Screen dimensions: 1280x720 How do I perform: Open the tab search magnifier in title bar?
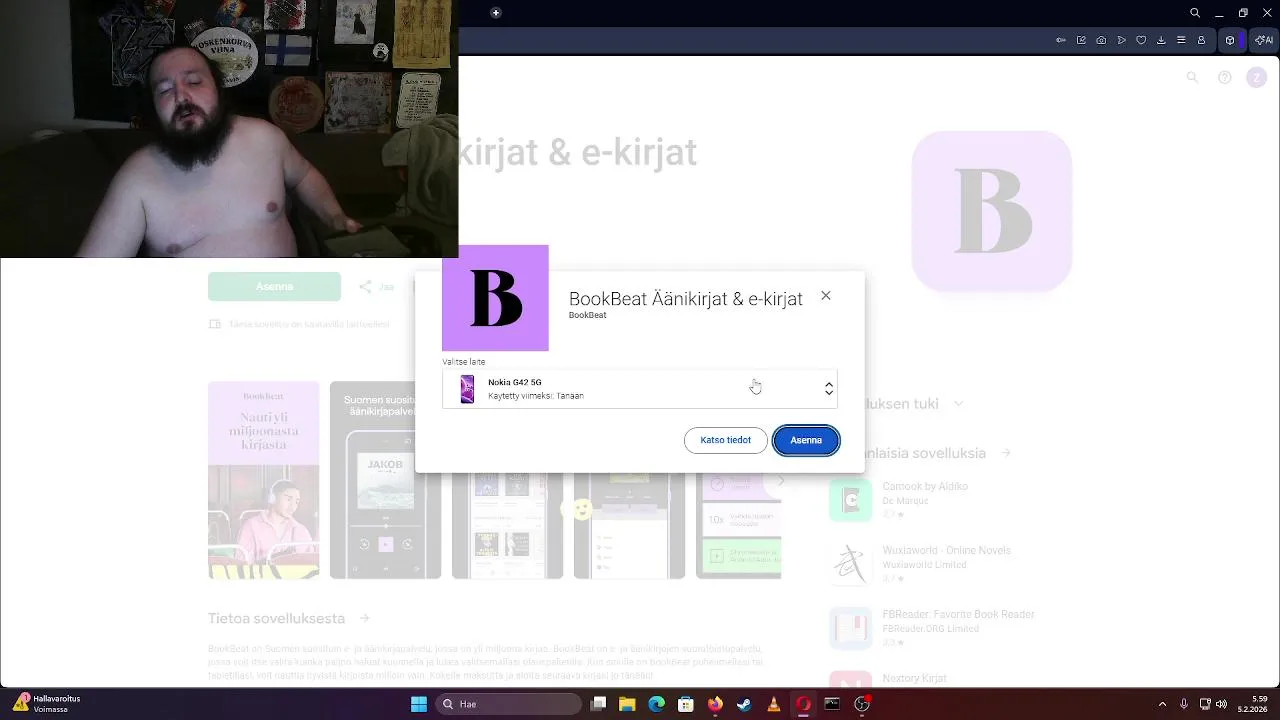[x=1195, y=13]
